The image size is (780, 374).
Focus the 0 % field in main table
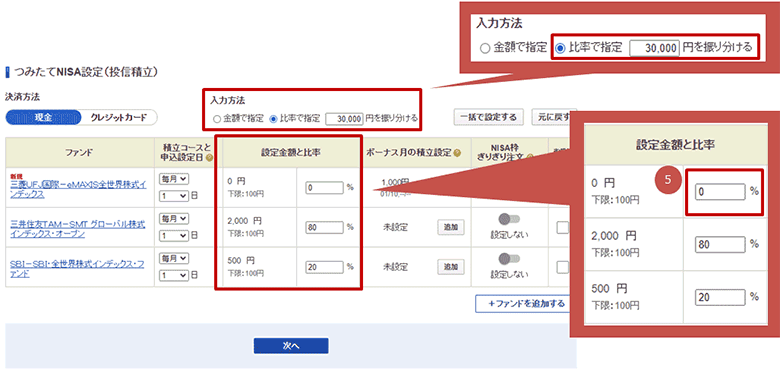325,187
